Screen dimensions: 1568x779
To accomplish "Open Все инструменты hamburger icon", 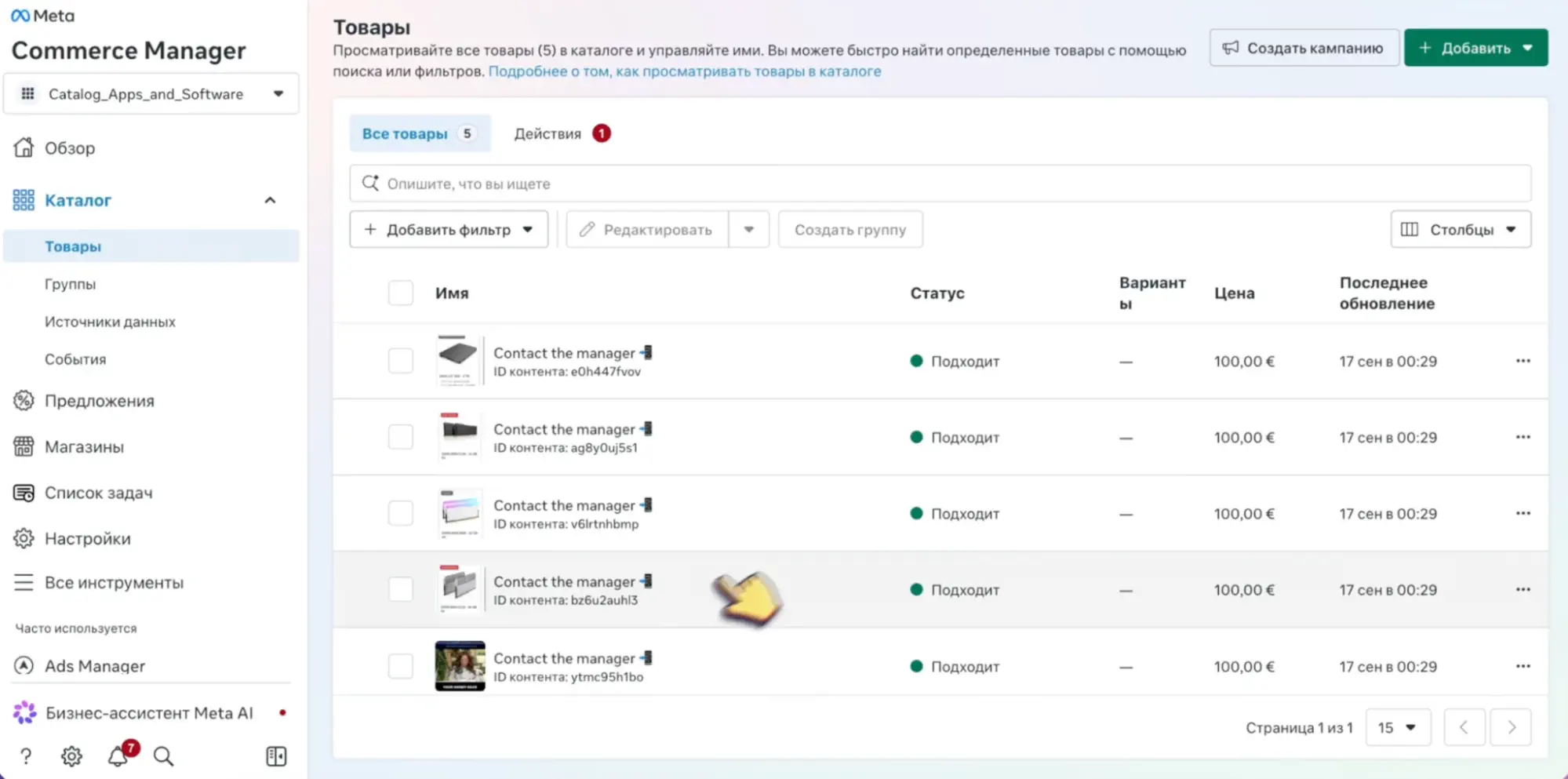I will click(x=24, y=582).
